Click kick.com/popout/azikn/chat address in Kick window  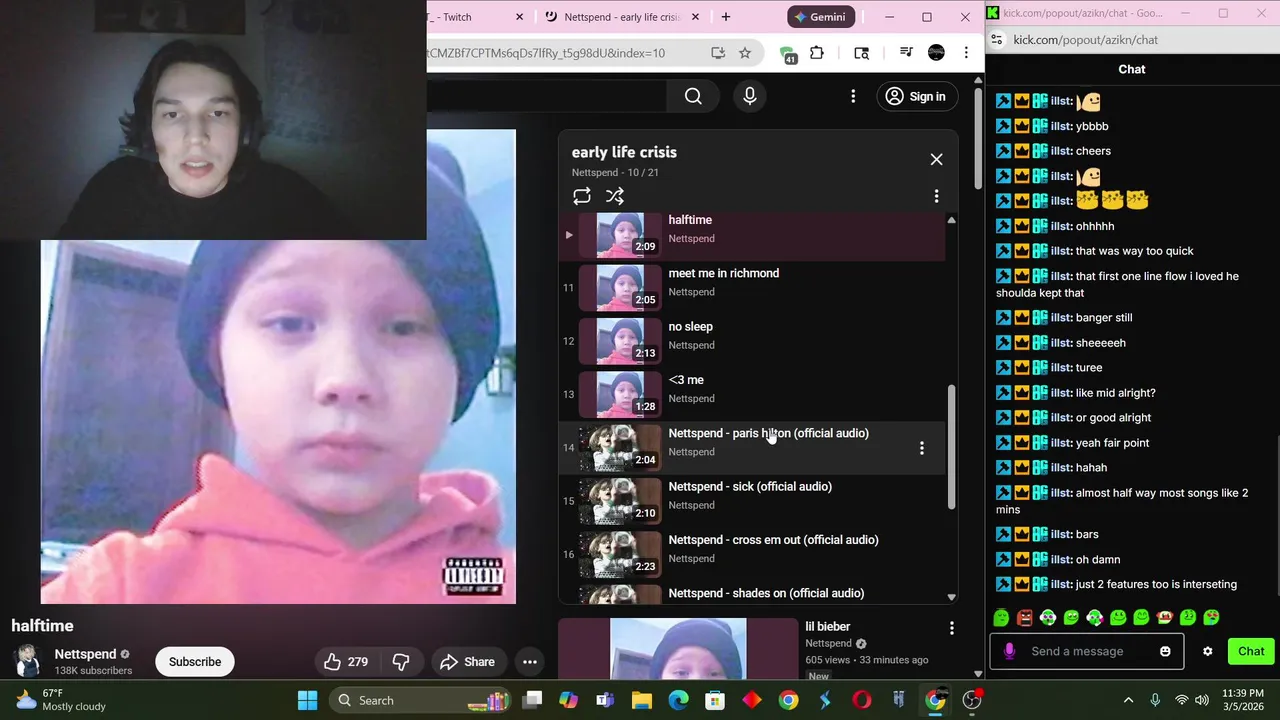pyautogui.click(x=1085, y=40)
